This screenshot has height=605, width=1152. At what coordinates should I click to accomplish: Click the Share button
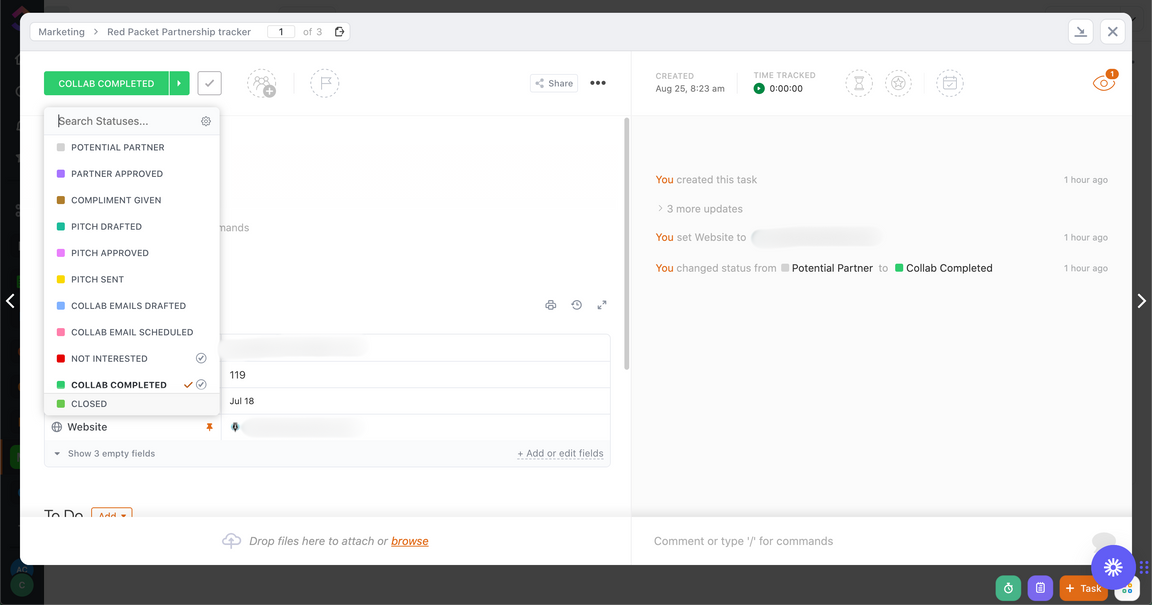pos(554,84)
